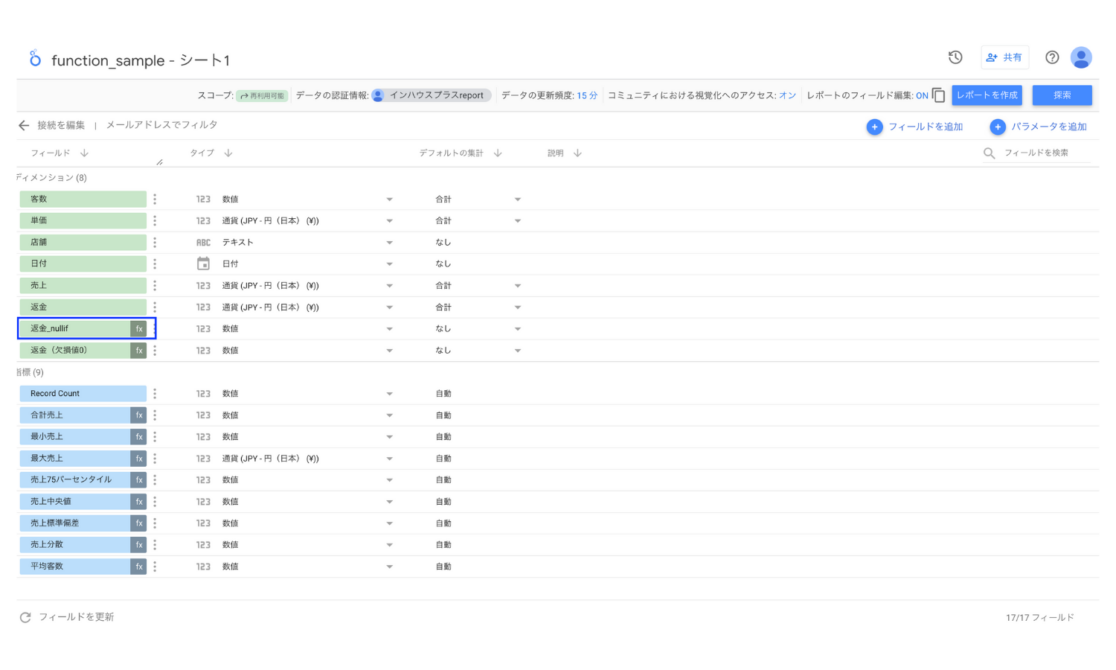Screen dimensions: 1116x670
Task: Open the 合計 aggregation dropdown for 単価
Action: tap(517, 220)
